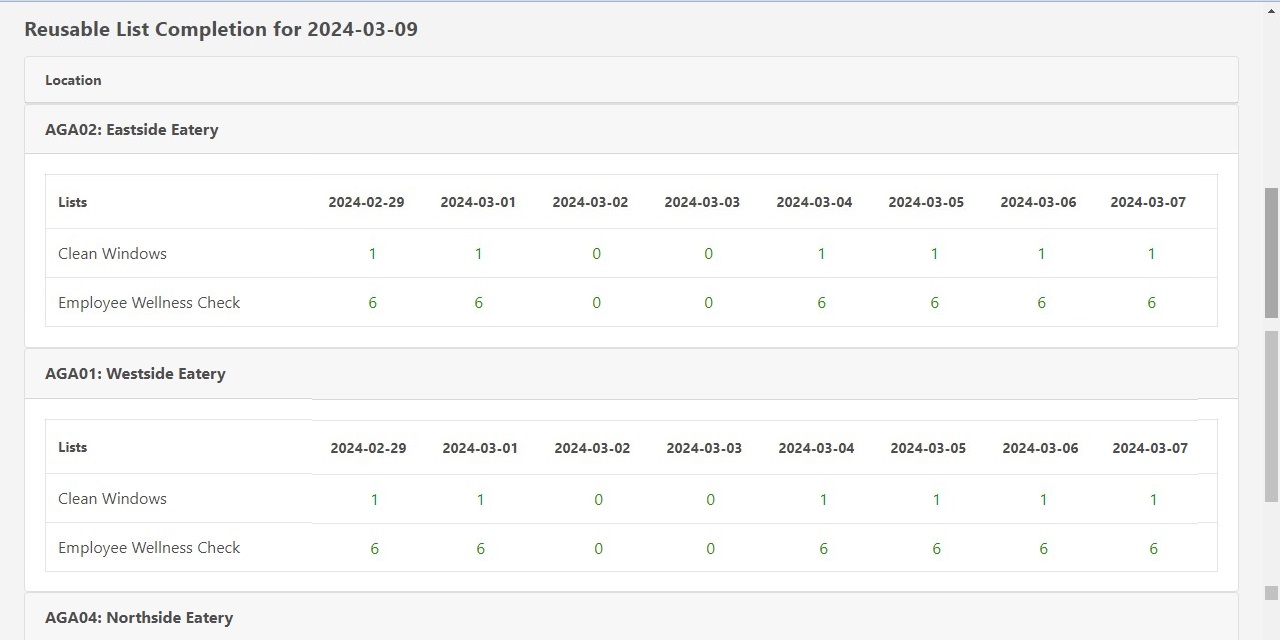Select Employee Wellness Check count for 2024-03-05 at Westside Eatery
The width and height of the screenshot is (1280, 640).
(936, 548)
